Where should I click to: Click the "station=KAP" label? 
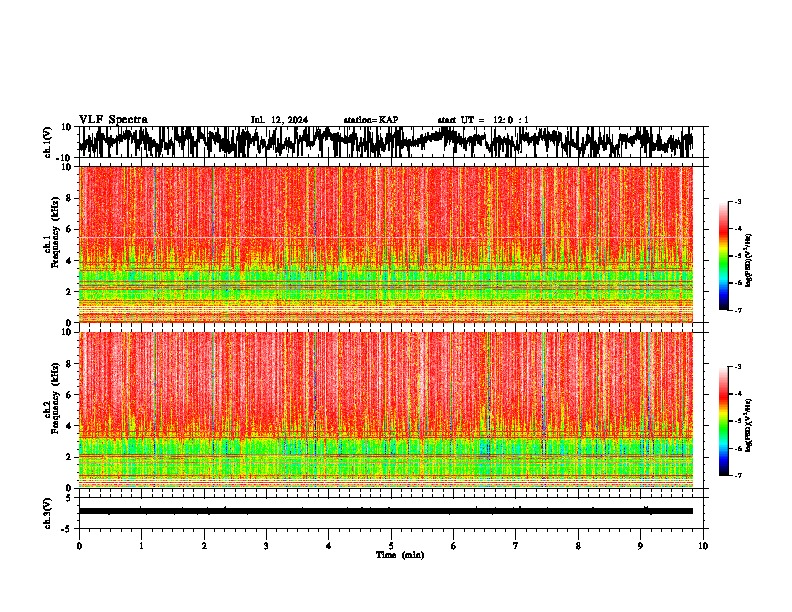click(371, 120)
